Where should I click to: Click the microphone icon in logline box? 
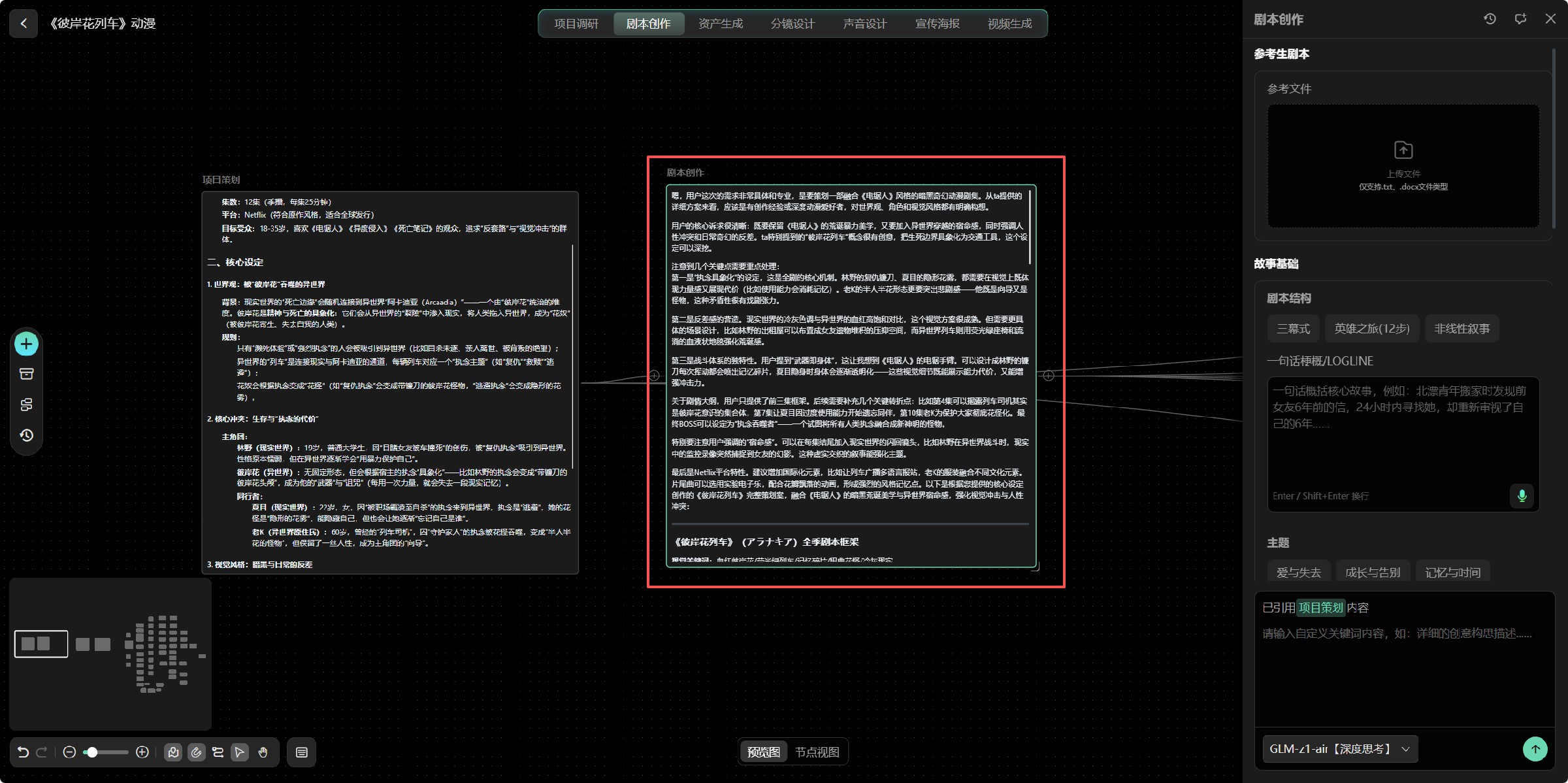(1522, 495)
